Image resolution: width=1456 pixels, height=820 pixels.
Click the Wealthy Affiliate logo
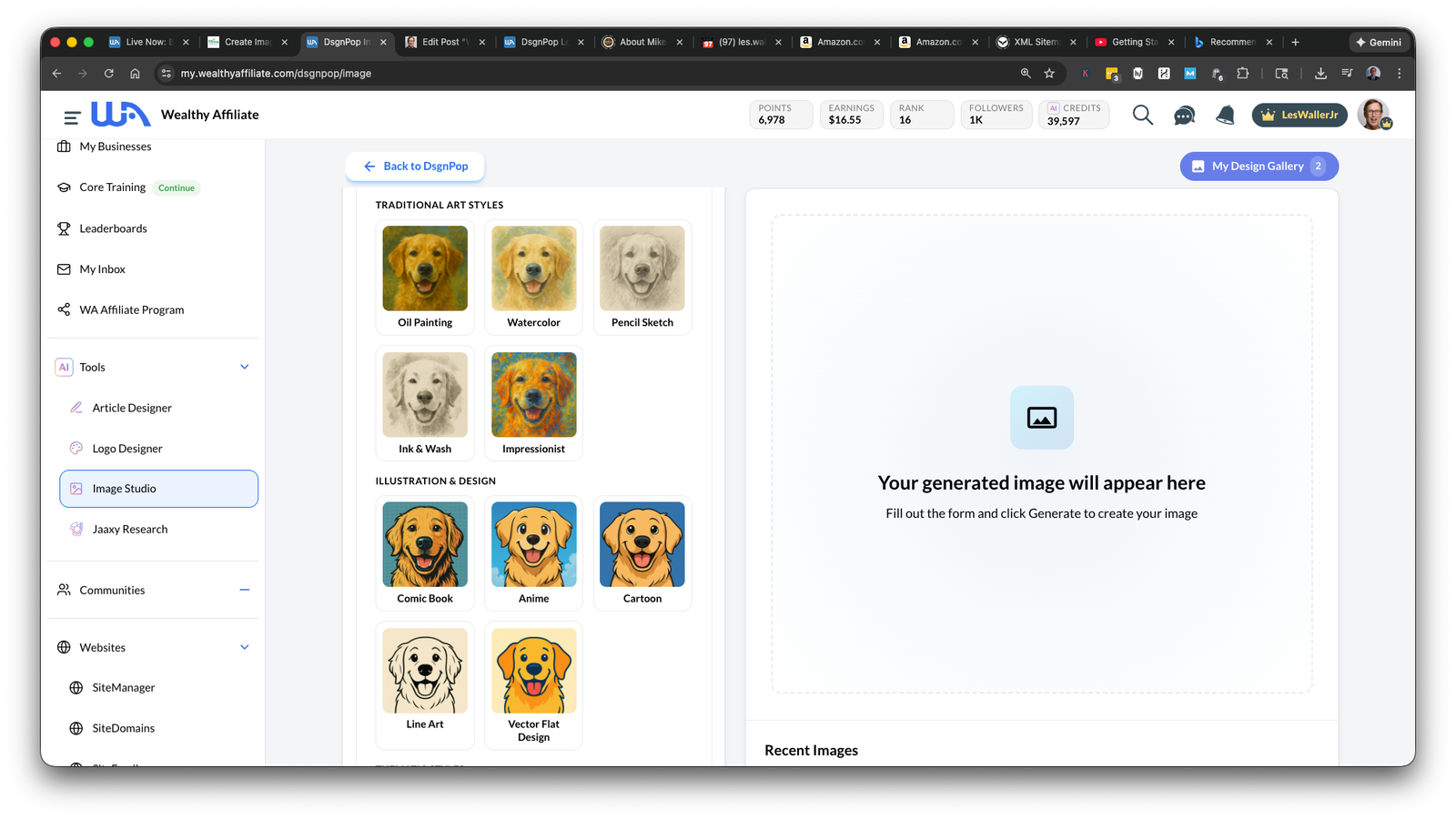[120, 115]
